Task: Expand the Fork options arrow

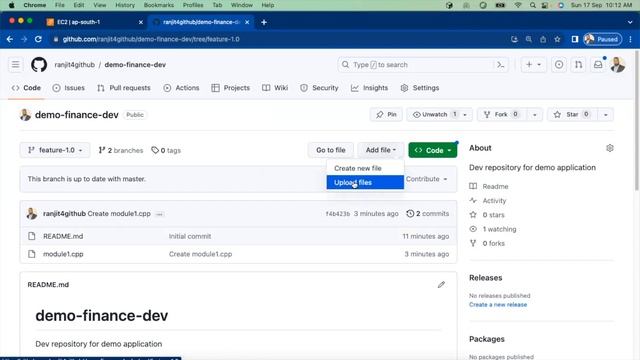Action: (x=534, y=115)
